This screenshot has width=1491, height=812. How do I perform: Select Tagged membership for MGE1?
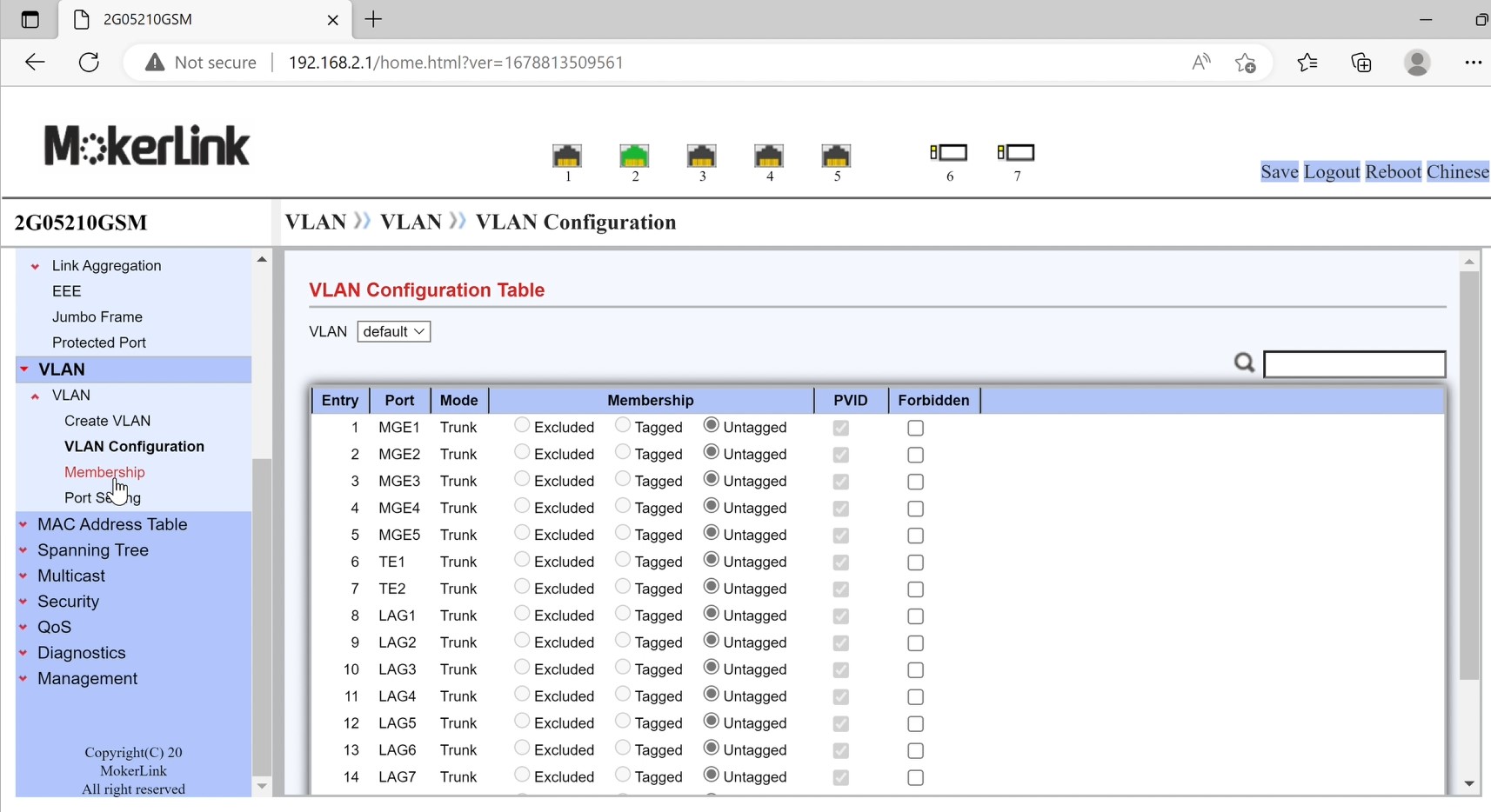623,425
